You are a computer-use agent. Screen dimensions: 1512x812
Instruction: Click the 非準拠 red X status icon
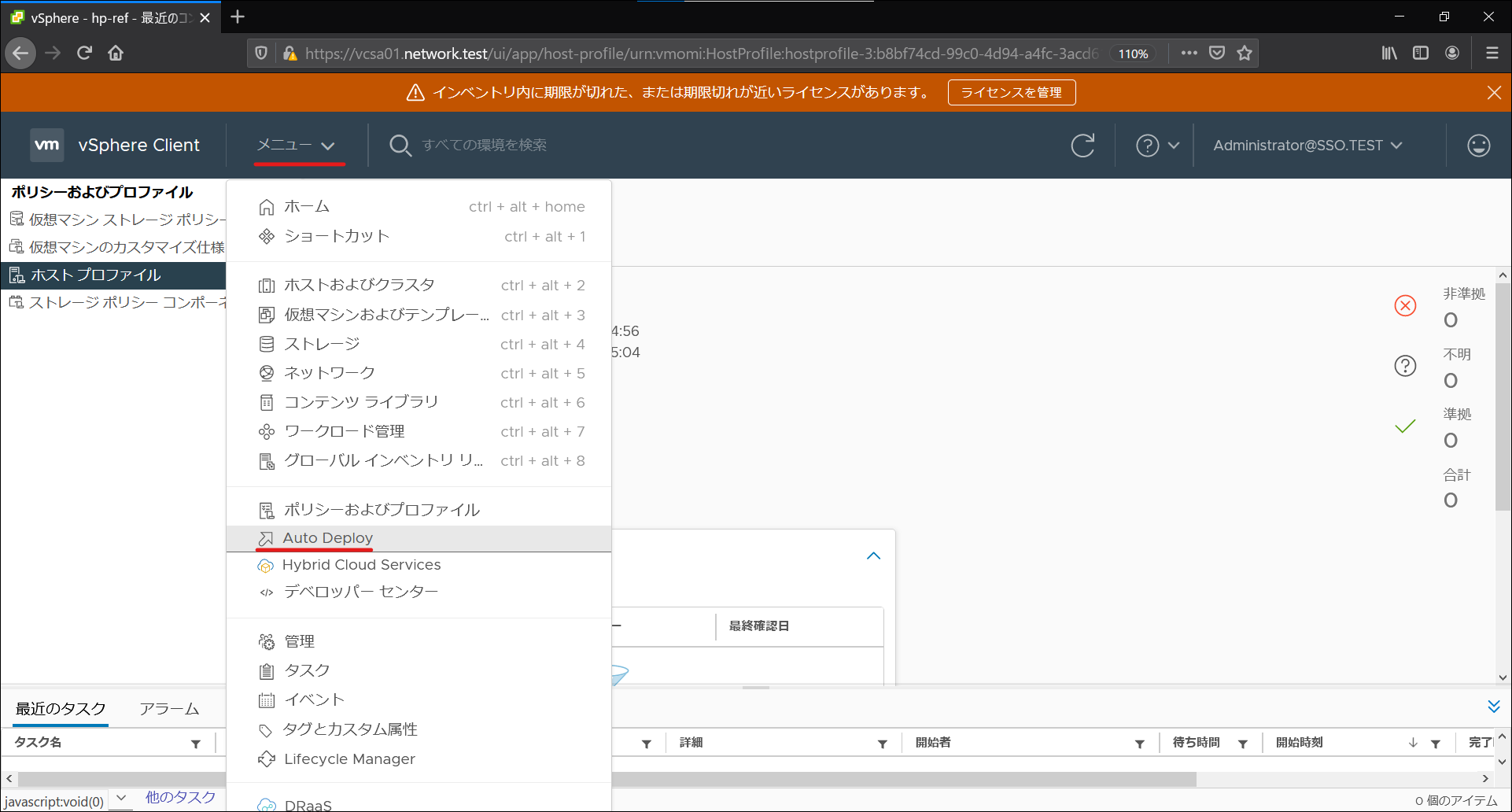(x=1405, y=305)
